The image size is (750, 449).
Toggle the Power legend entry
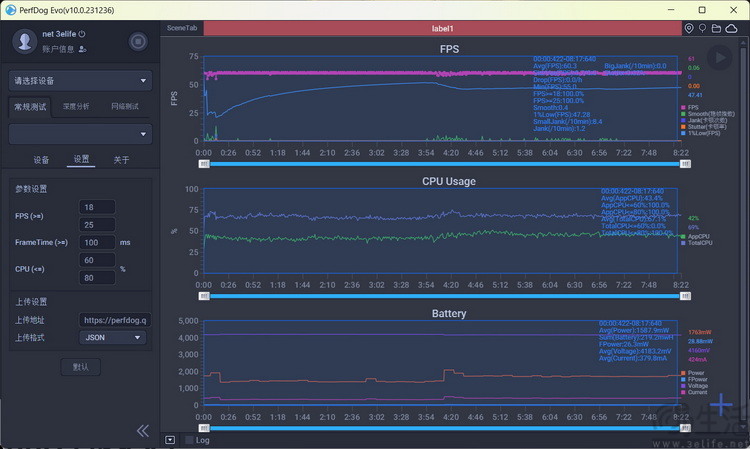pos(693,372)
